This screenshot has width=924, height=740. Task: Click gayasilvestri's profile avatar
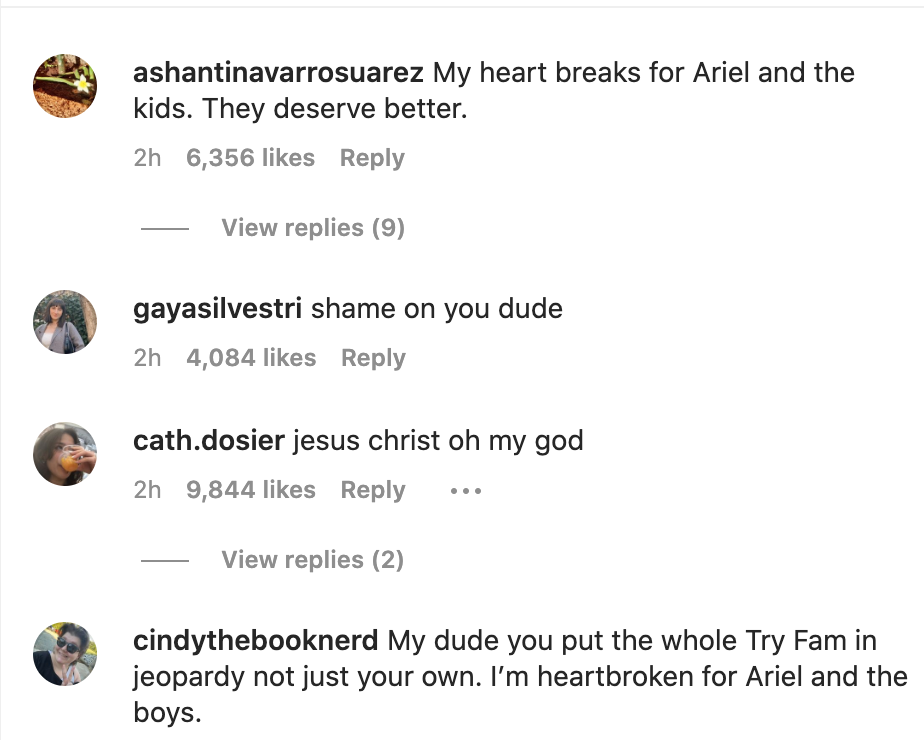pyautogui.click(x=65, y=322)
